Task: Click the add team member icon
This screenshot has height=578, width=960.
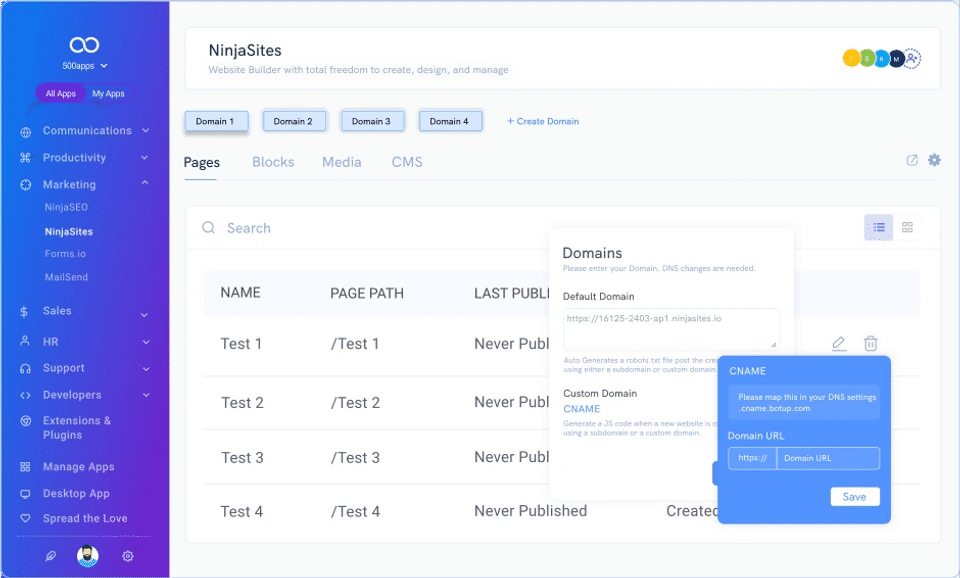Action: [x=912, y=59]
